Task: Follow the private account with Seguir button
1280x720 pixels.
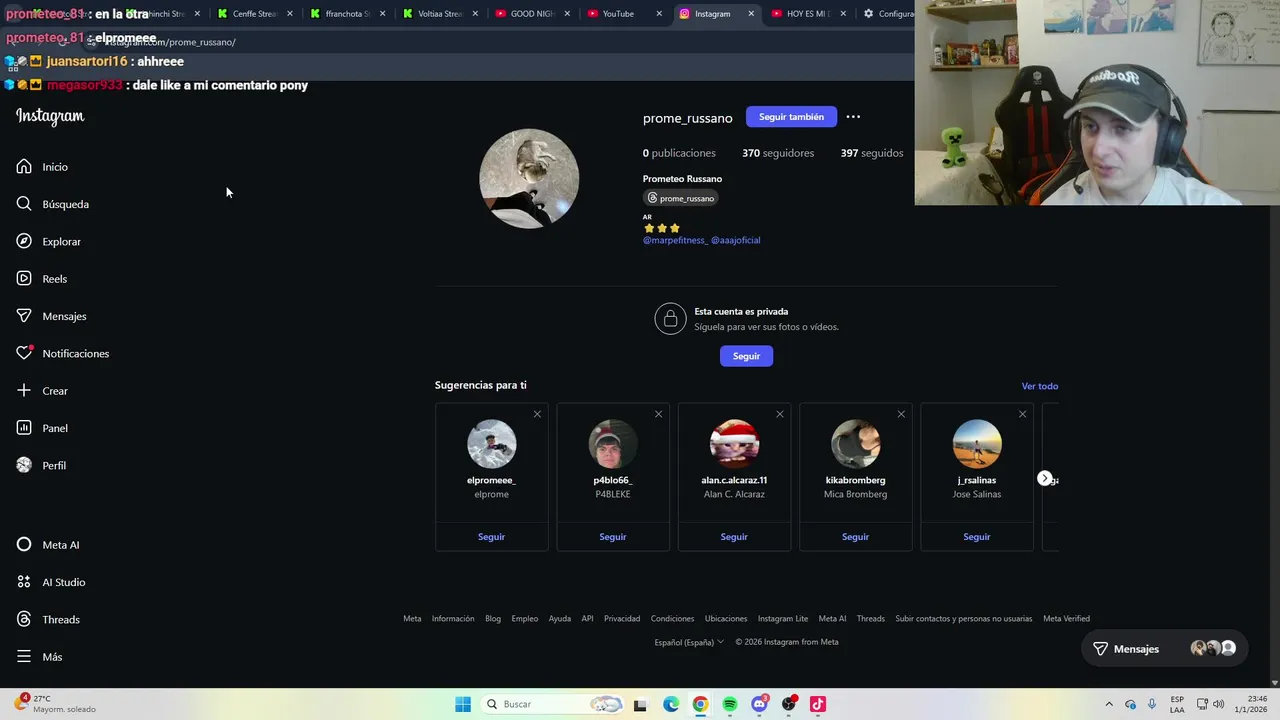Action: (x=746, y=356)
